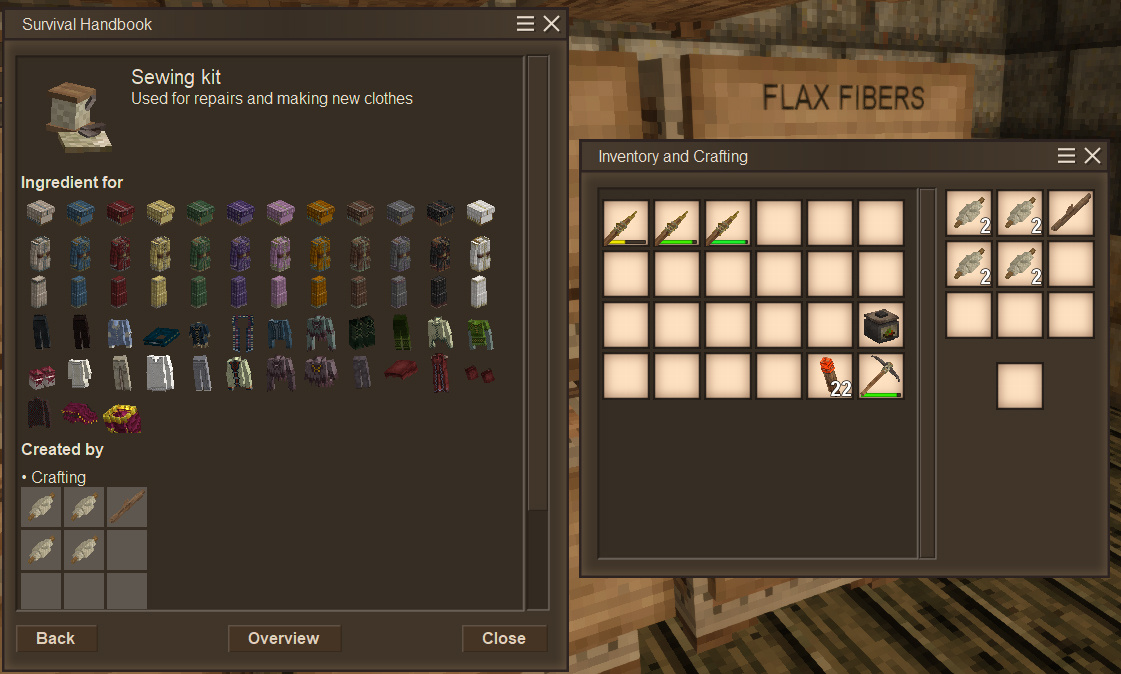The image size is (1121, 674).
Task: Open the handbook Overview
Action: tap(284, 638)
